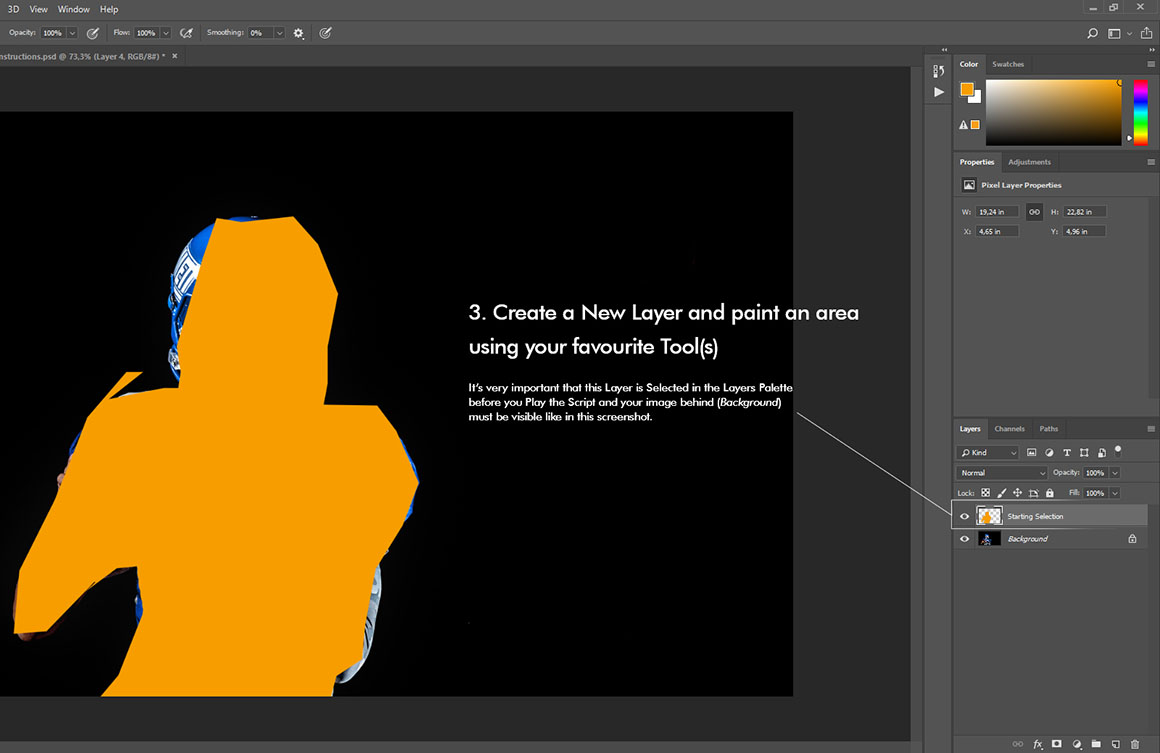Hide the Starting Selection layer

click(964, 516)
